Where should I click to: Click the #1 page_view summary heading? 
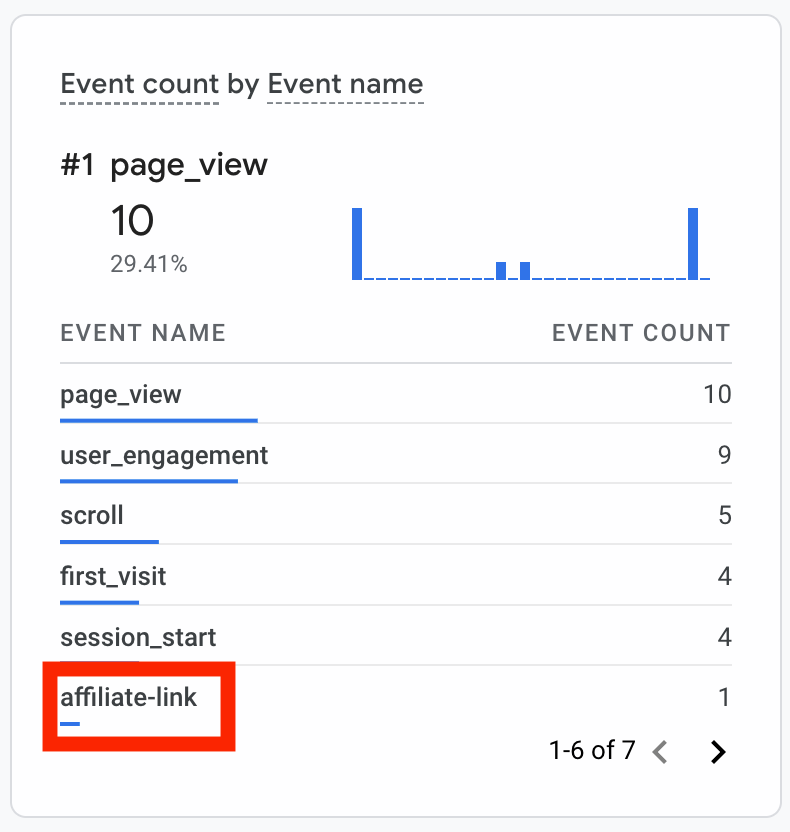(x=164, y=165)
